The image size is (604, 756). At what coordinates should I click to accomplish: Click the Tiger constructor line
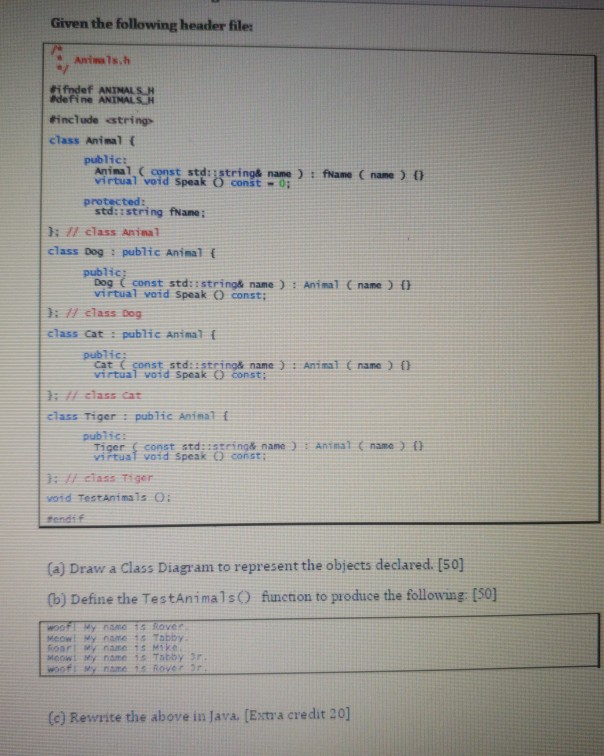(x=258, y=446)
